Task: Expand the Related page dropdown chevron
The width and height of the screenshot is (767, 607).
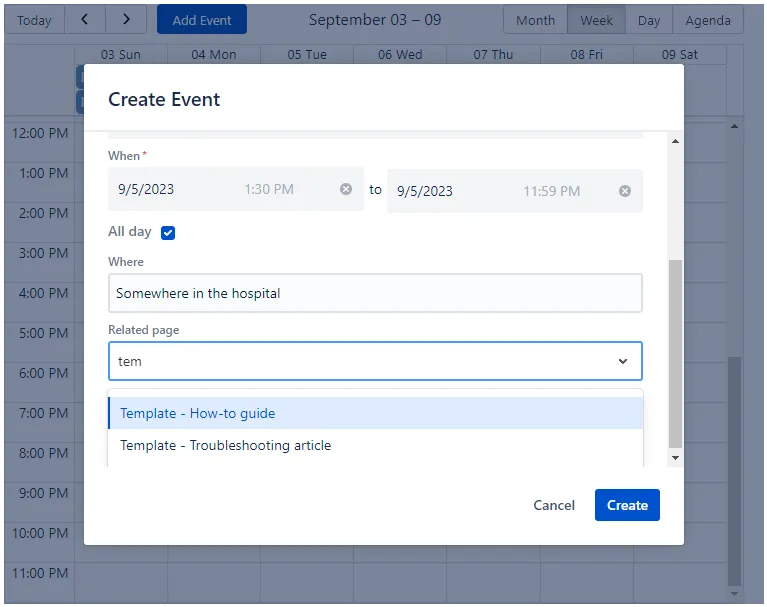Action: (x=623, y=361)
